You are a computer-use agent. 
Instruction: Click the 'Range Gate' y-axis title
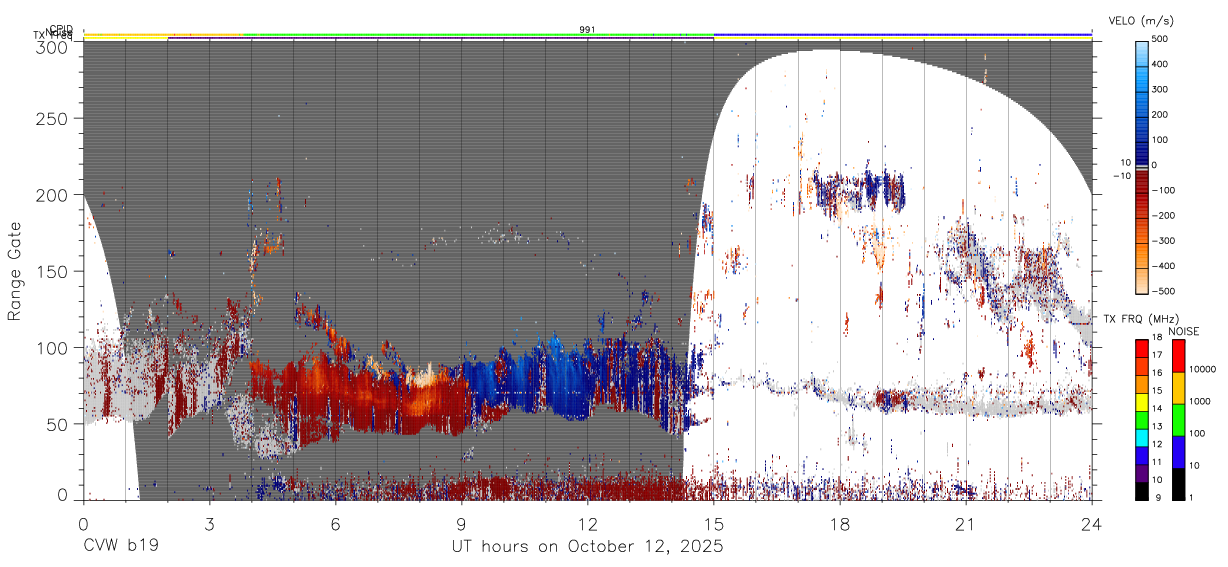(16, 272)
